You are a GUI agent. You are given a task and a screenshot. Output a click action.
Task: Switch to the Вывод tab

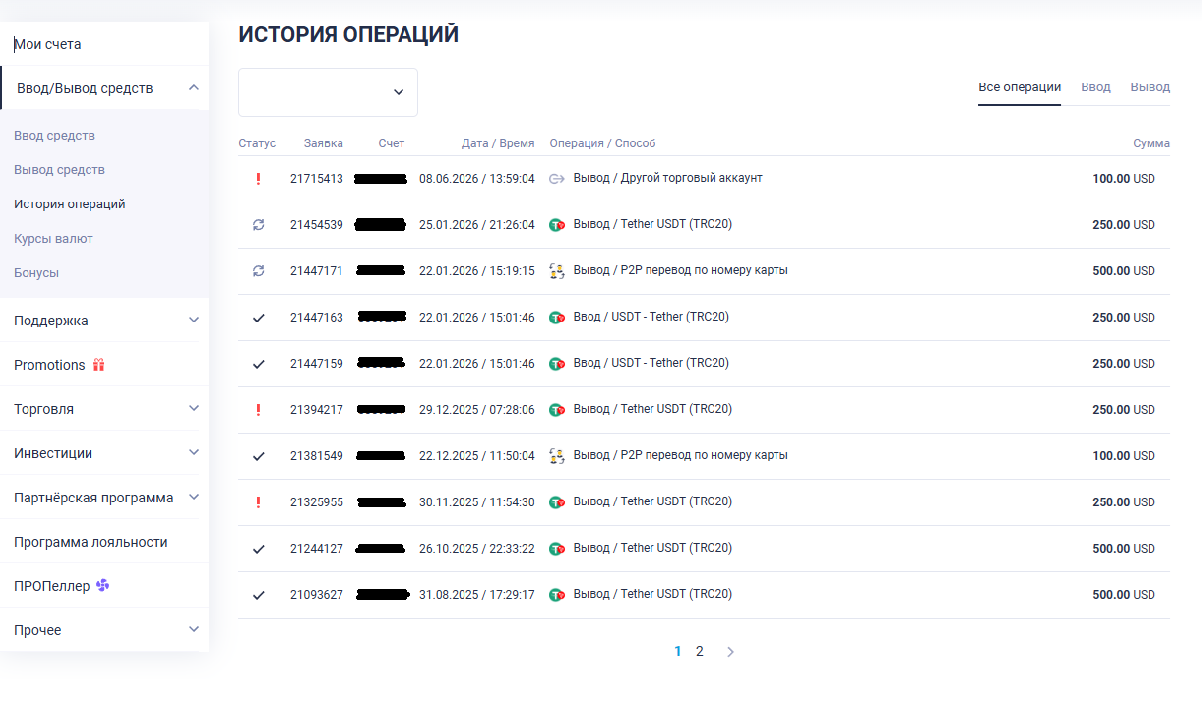tap(1150, 87)
